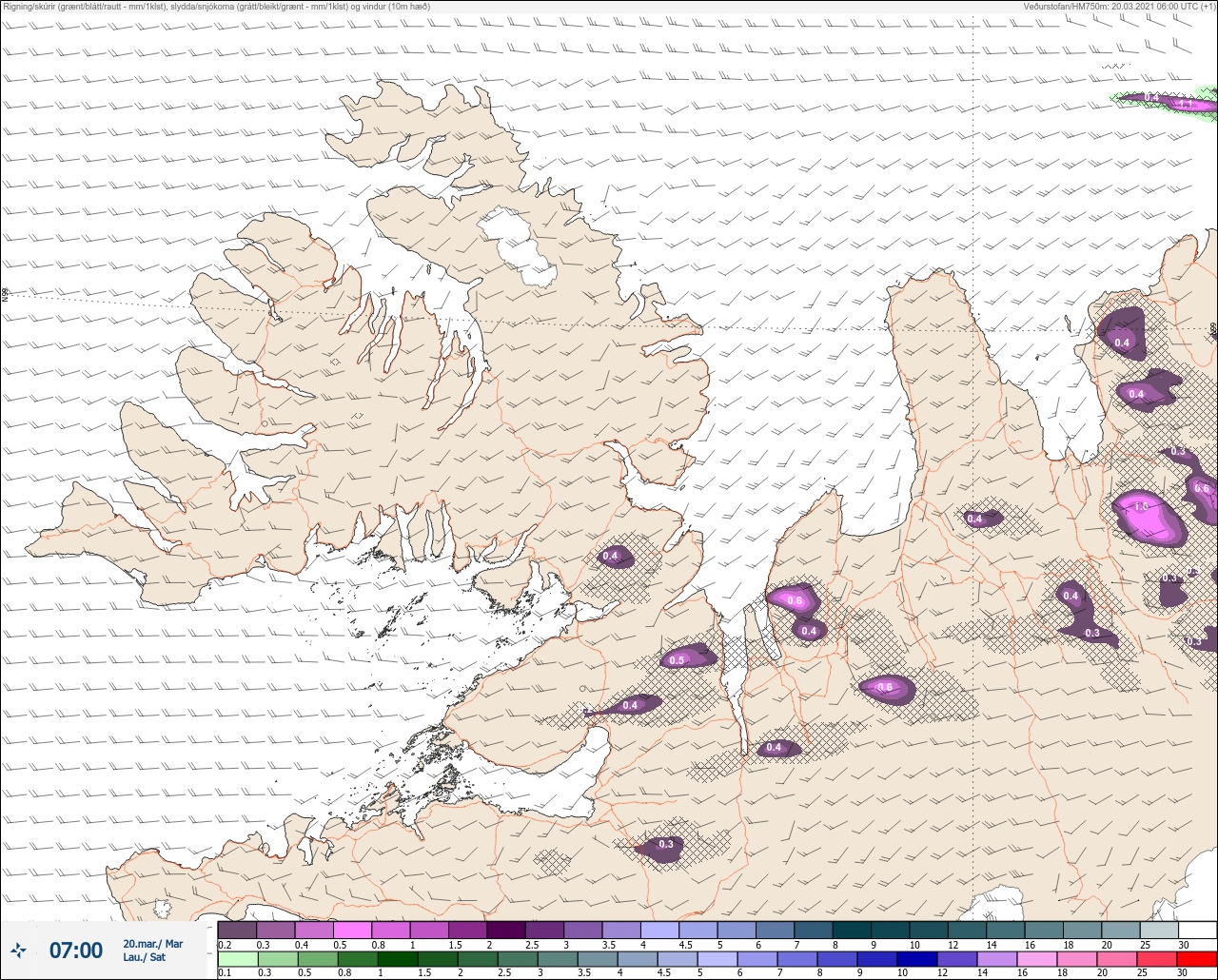Click the '0.1' label under the lower legend row
The height and width of the screenshot is (980, 1218).
coord(225,973)
